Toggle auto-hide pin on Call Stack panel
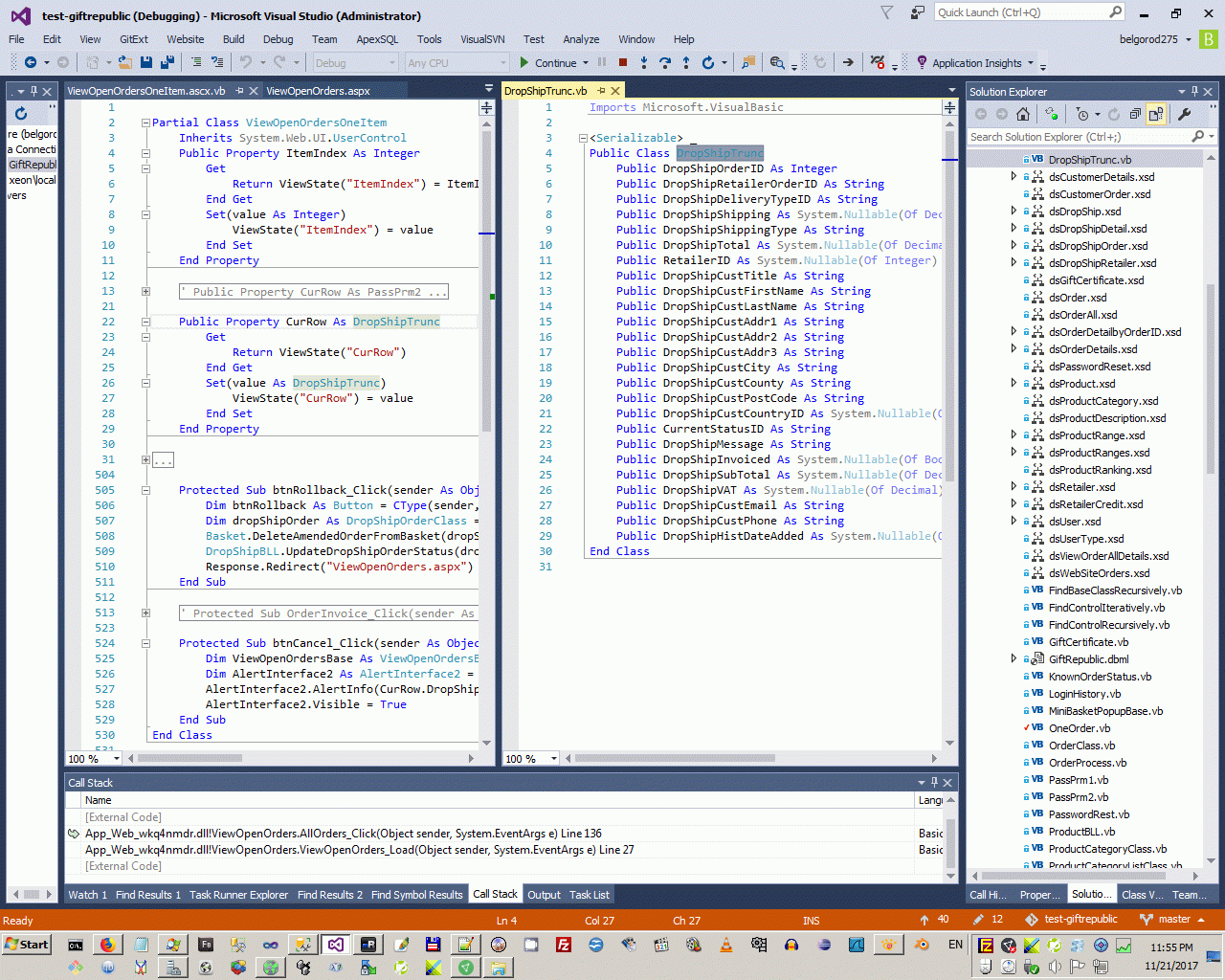 click(x=934, y=783)
